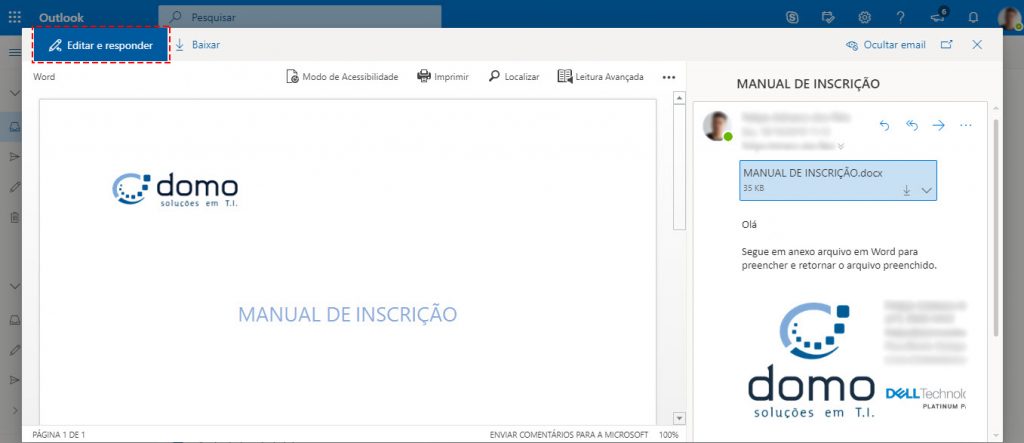1024x443 pixels.
Task: Click the MANUAL DE INSCRIÇÃO document heading
Action: (347, 314)
